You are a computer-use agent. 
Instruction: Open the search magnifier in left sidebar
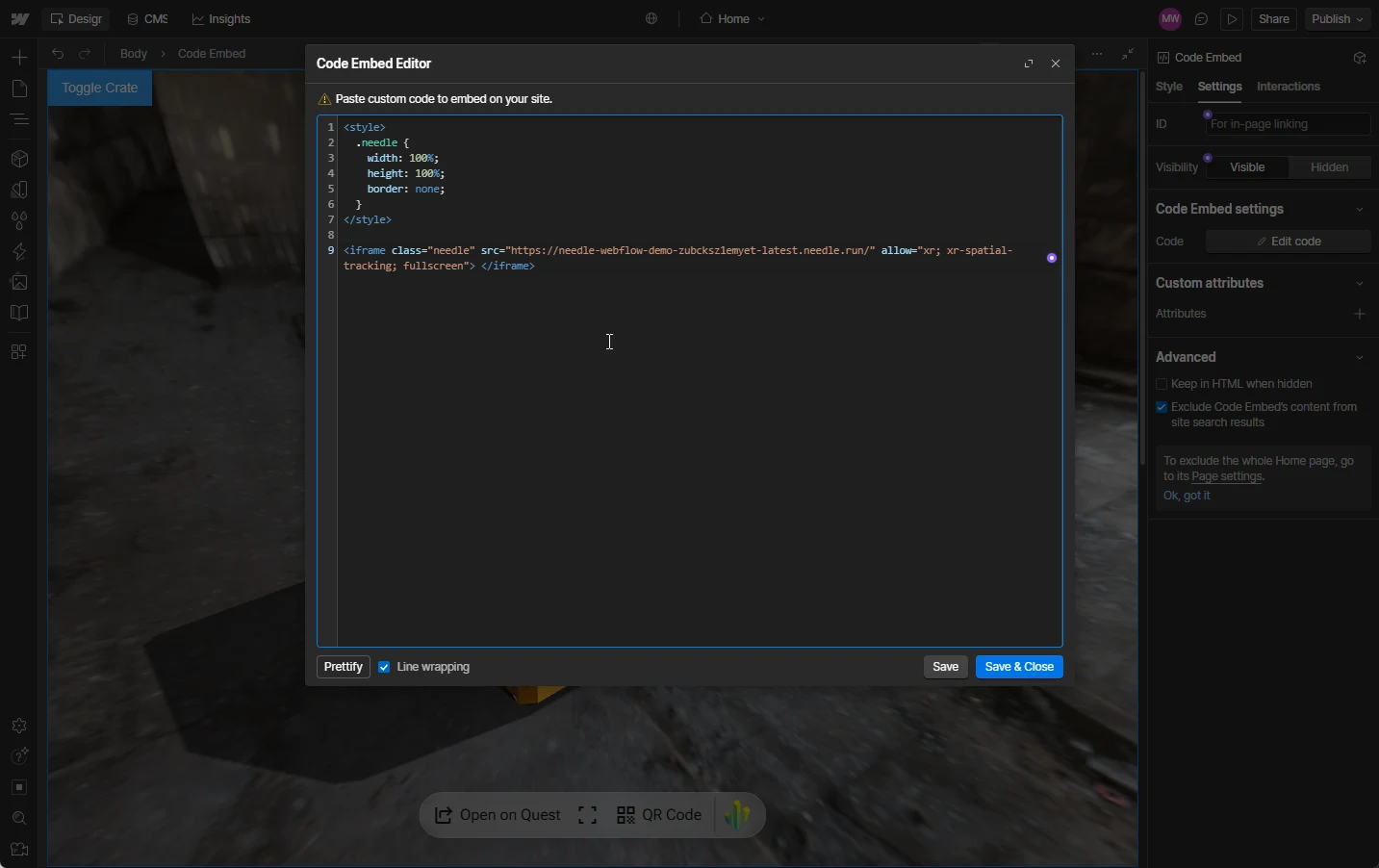pos(19,818)
